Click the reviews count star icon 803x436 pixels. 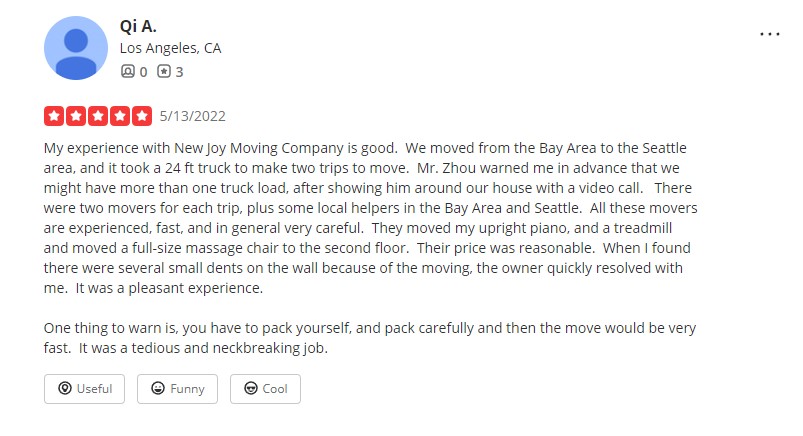pyautogui.click(x=164, y=71)
